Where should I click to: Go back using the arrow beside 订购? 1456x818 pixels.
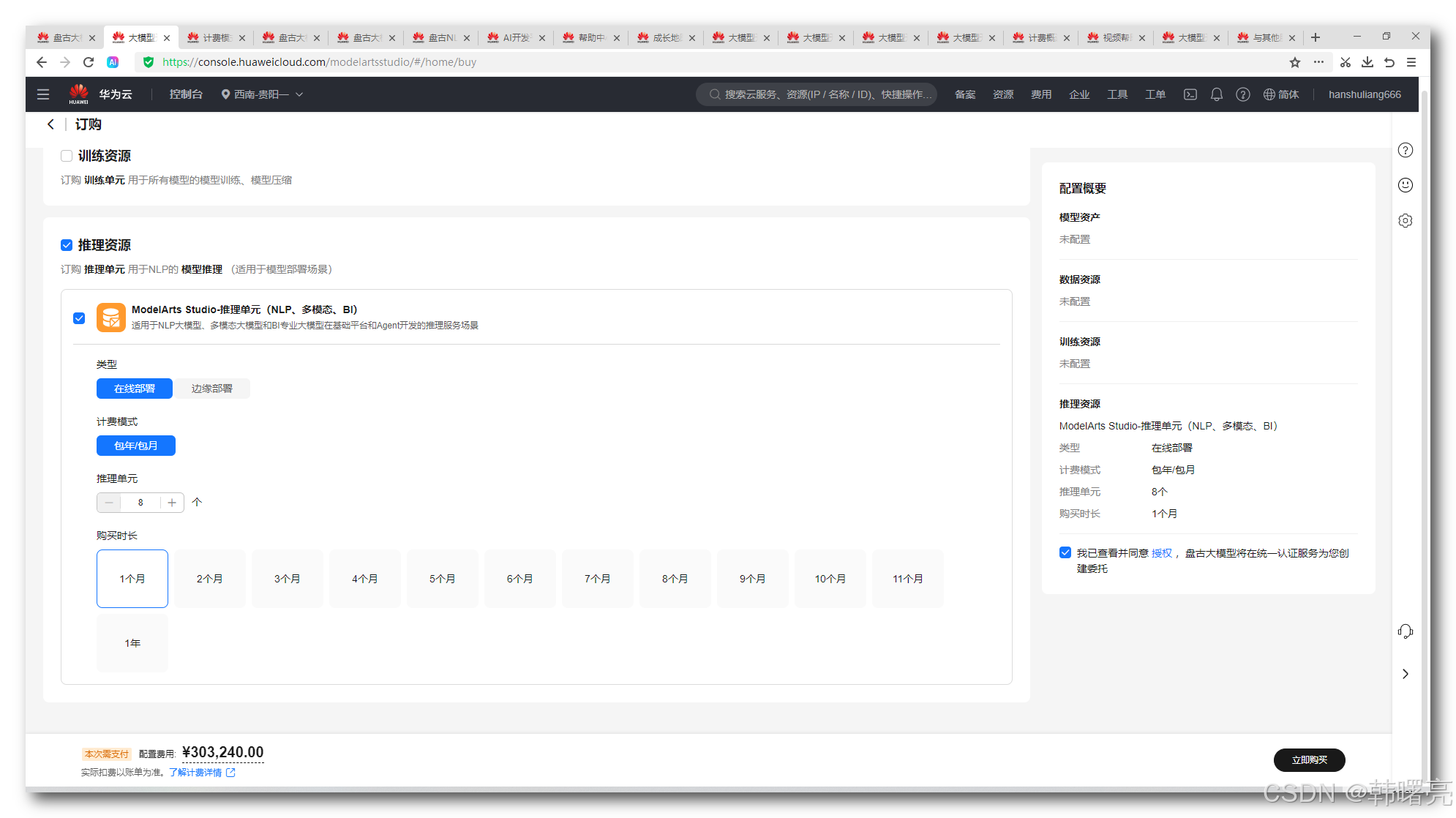(x=50, y=124)
